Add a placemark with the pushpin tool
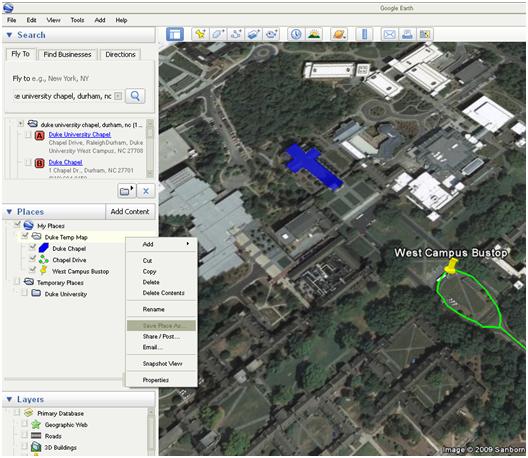Screen dimensions: 528x458 tap(200, 34)
